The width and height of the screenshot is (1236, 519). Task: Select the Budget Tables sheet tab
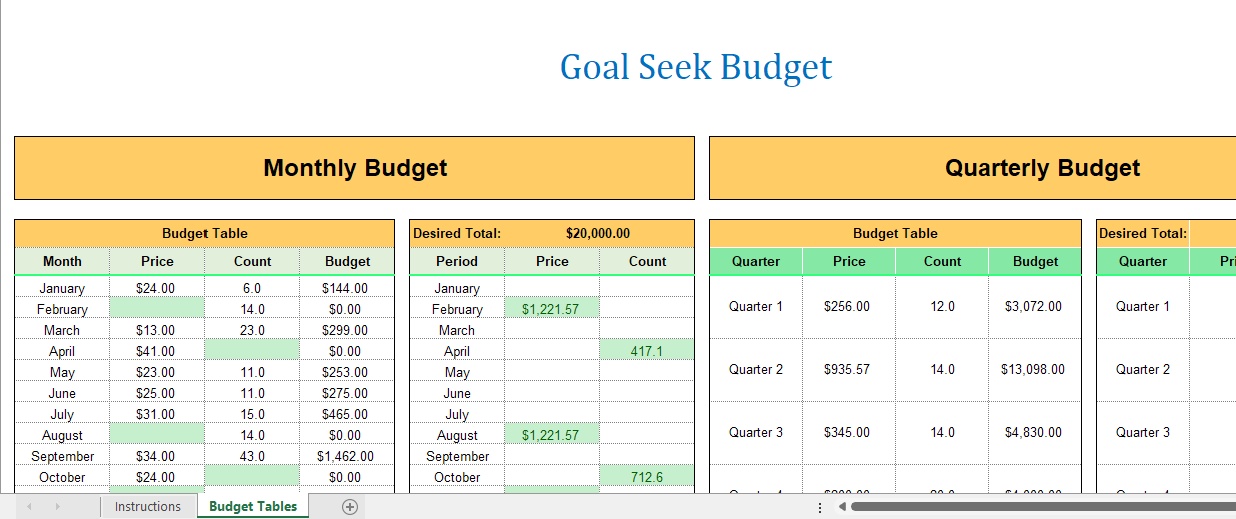[253, 507]
